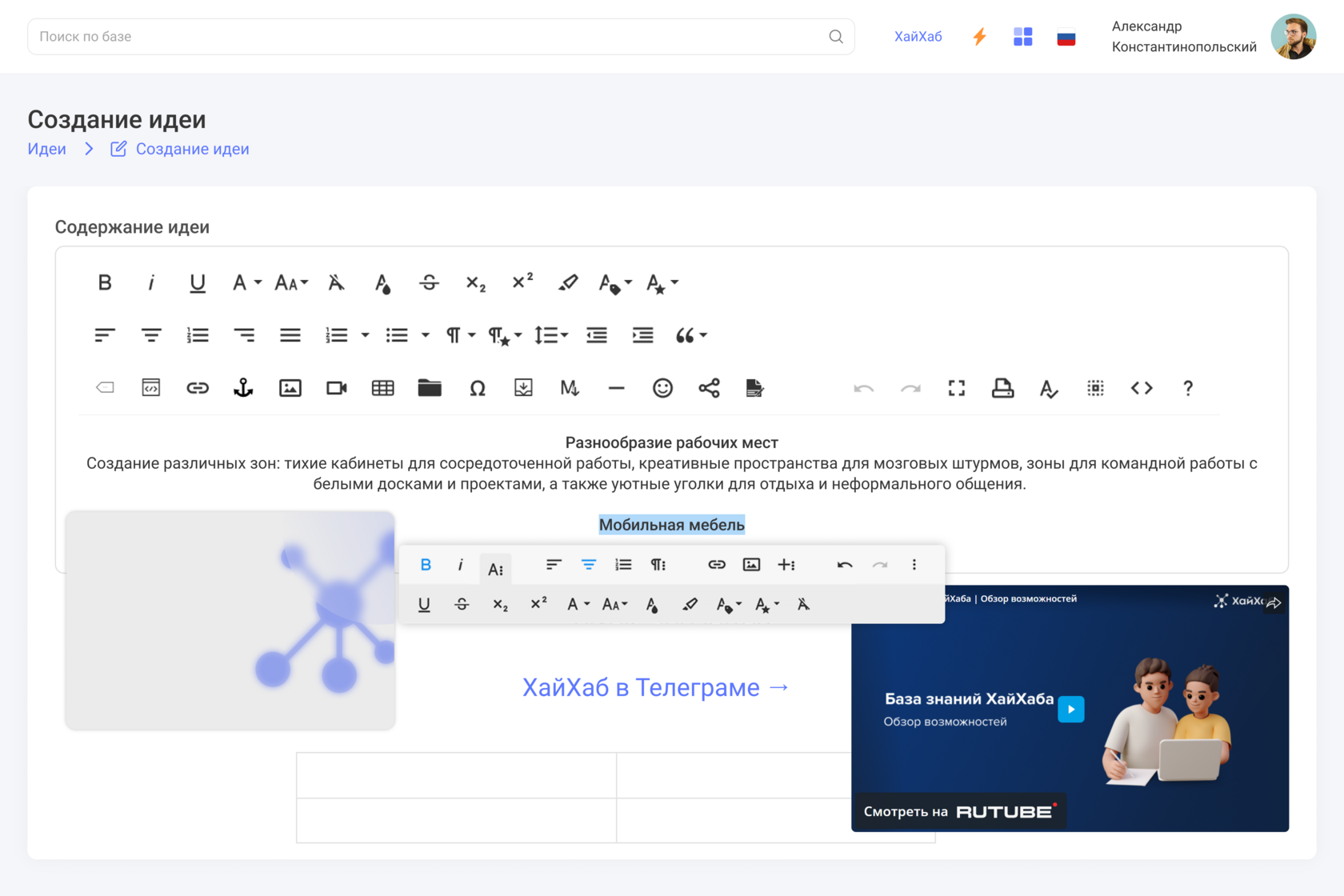
Task: Toggle fullscreen mode for the editor
Action: tap(956, 388)
